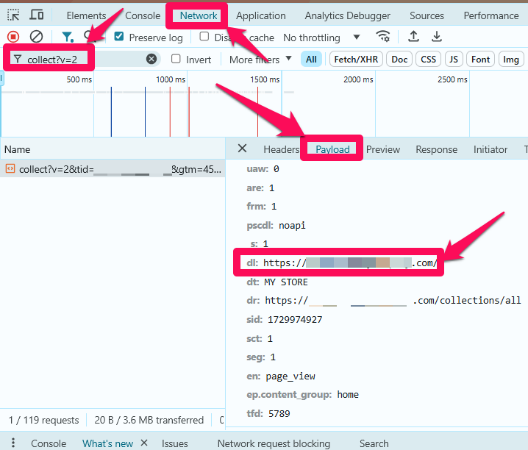The height and width of the screenshot is (450, 528).
Task: Switch to the Console panel tab
Action: pos(142,15)
